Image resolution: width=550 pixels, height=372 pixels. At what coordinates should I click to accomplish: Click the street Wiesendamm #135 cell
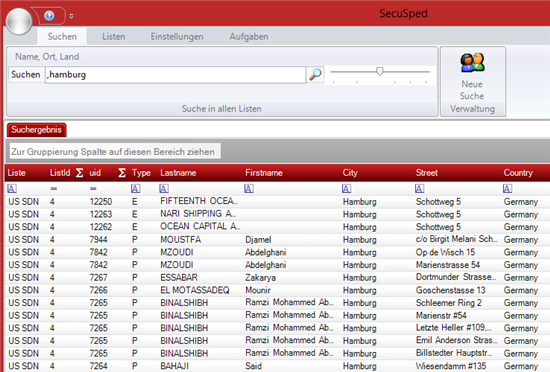[x=451, y=366]
